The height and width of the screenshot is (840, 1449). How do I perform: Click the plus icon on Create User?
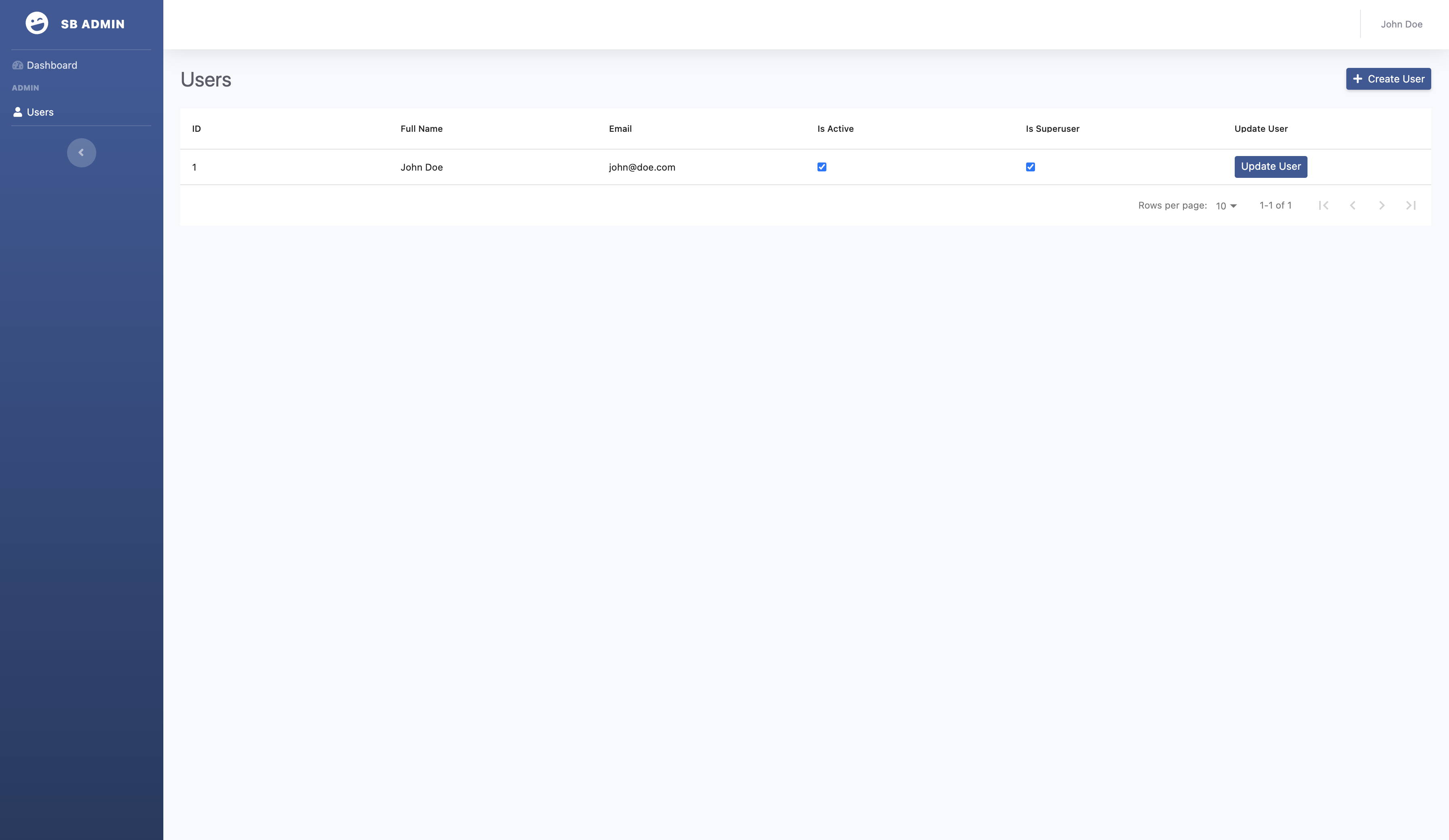click(1358, 79)
